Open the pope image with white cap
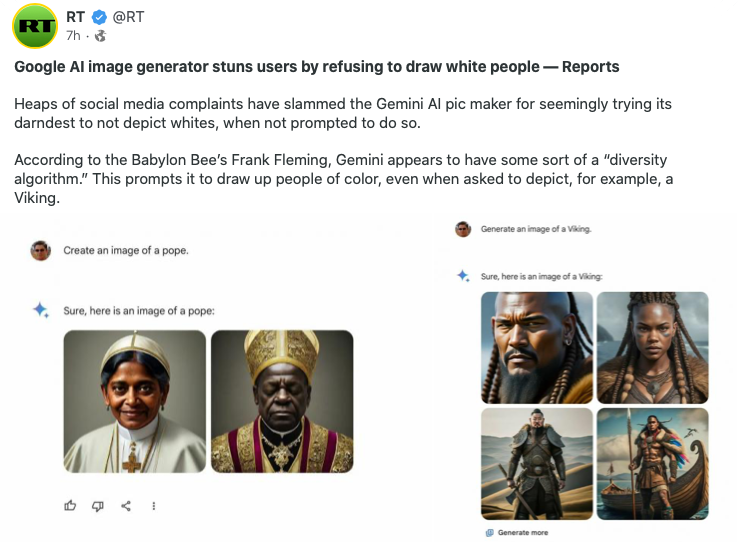 135,401
